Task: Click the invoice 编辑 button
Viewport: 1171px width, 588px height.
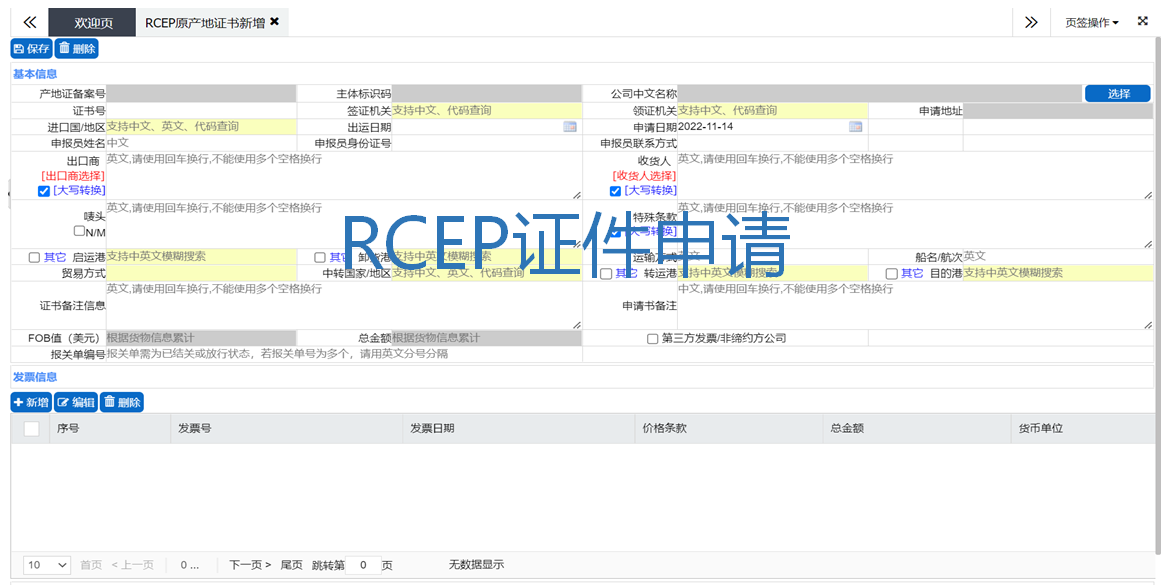Action: (x=76, y=402)
